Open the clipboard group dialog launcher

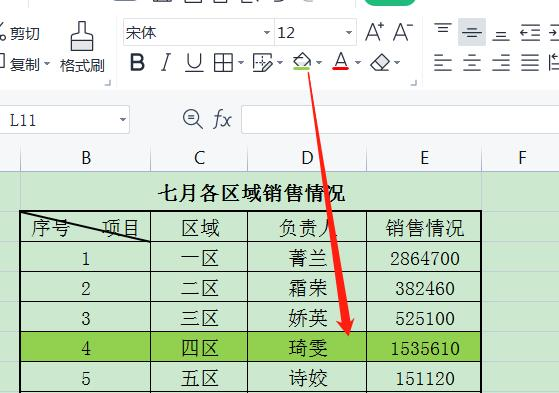pos(108,83)
